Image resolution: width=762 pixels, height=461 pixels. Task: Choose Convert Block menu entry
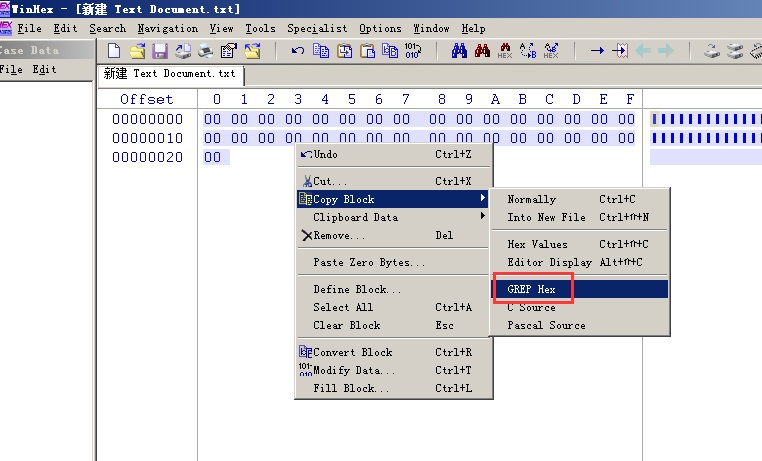point(394,352)
